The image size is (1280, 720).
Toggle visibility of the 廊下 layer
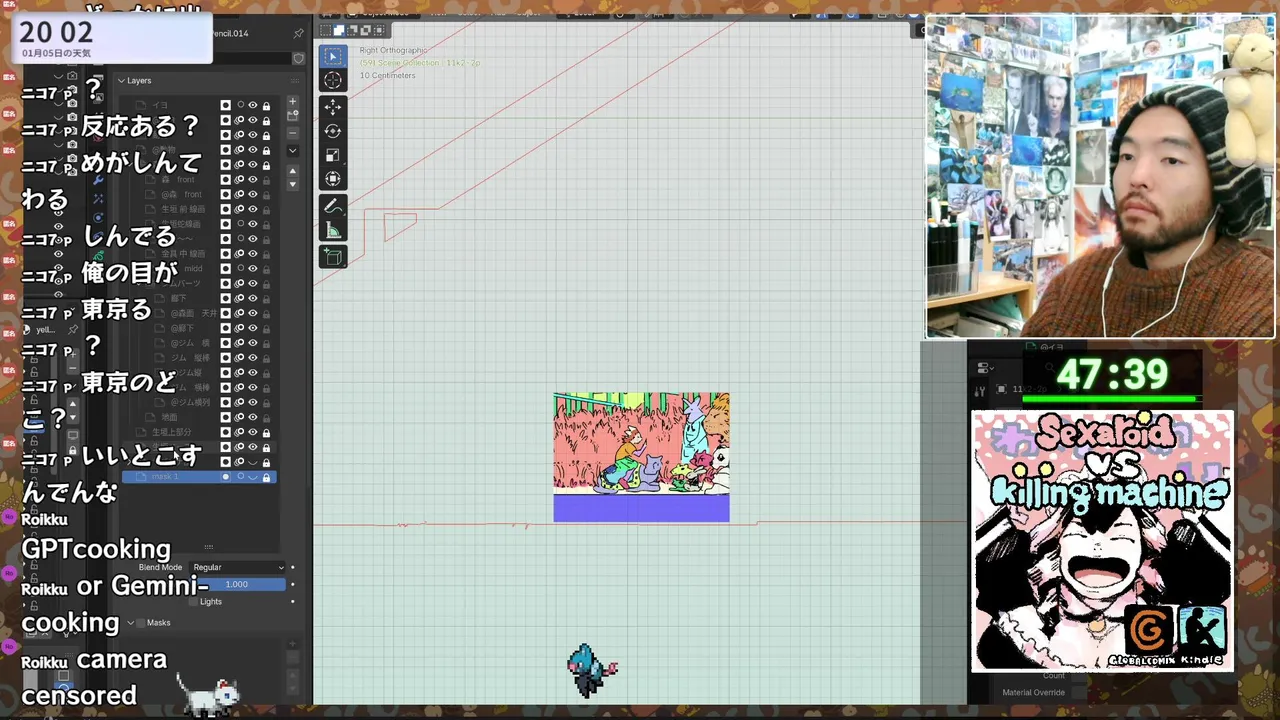(x=253, y=298)
